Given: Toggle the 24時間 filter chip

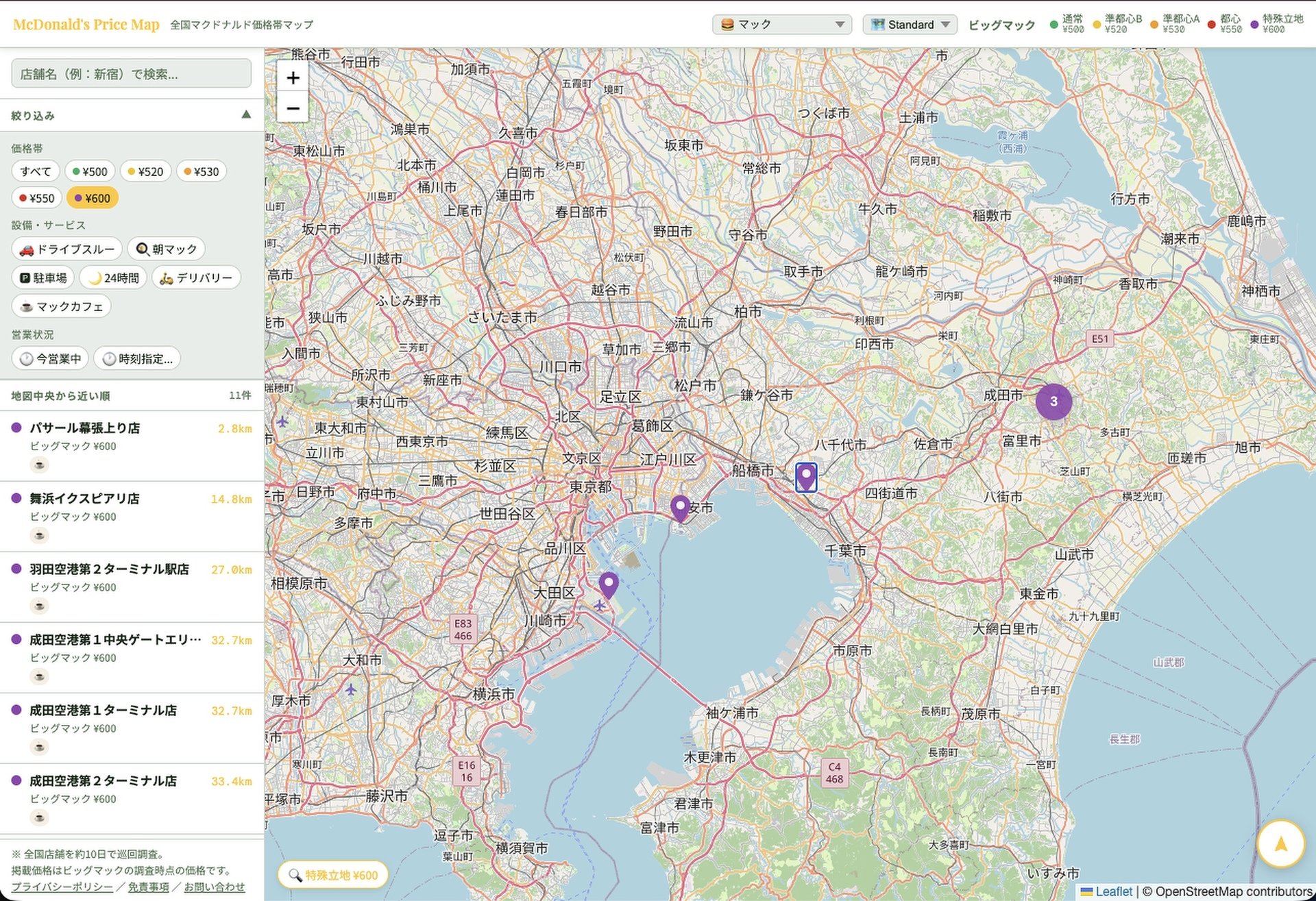Looking at the screenshot, I should point(113,277).
